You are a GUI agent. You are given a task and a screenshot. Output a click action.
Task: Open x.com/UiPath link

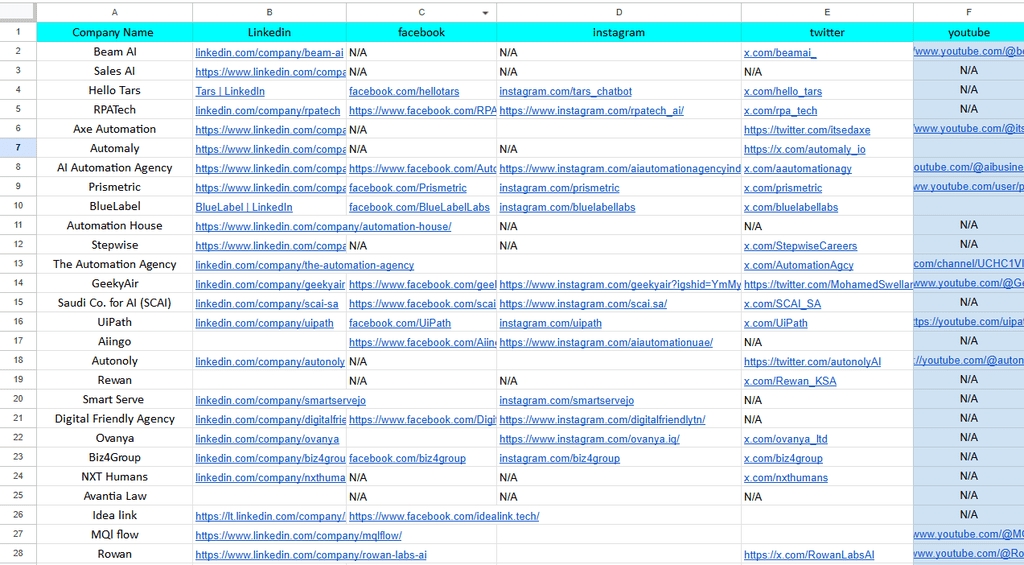click(x=776, y=323)
